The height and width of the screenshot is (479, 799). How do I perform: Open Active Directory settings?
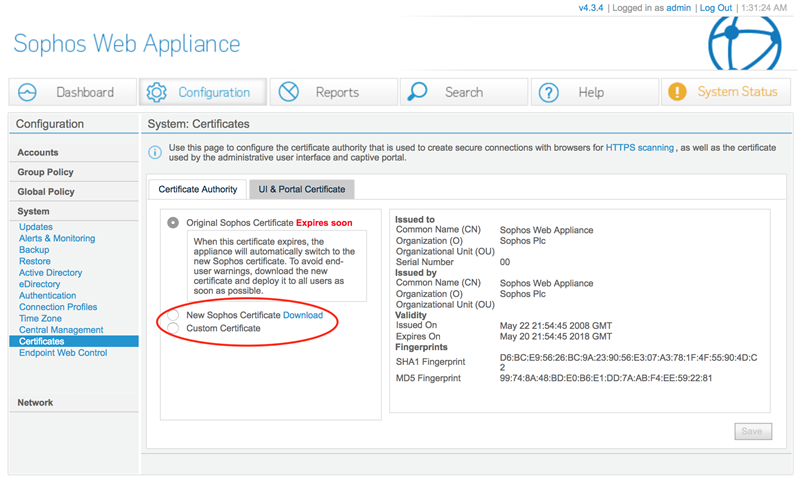pyautogui.click(x=50, y=273)
